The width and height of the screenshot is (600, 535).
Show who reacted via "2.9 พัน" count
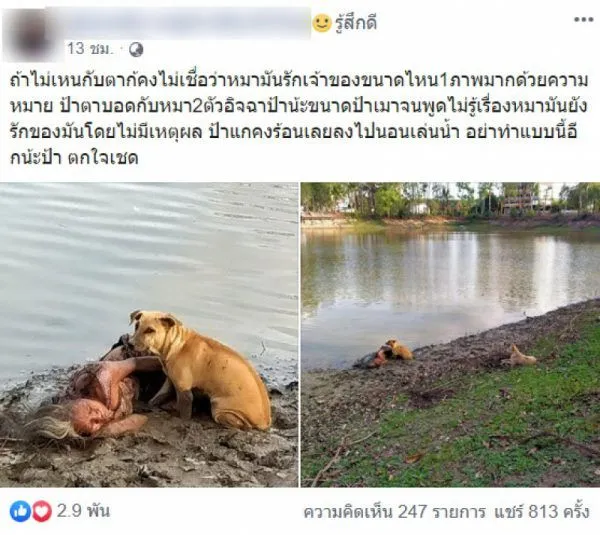(83, 511)
